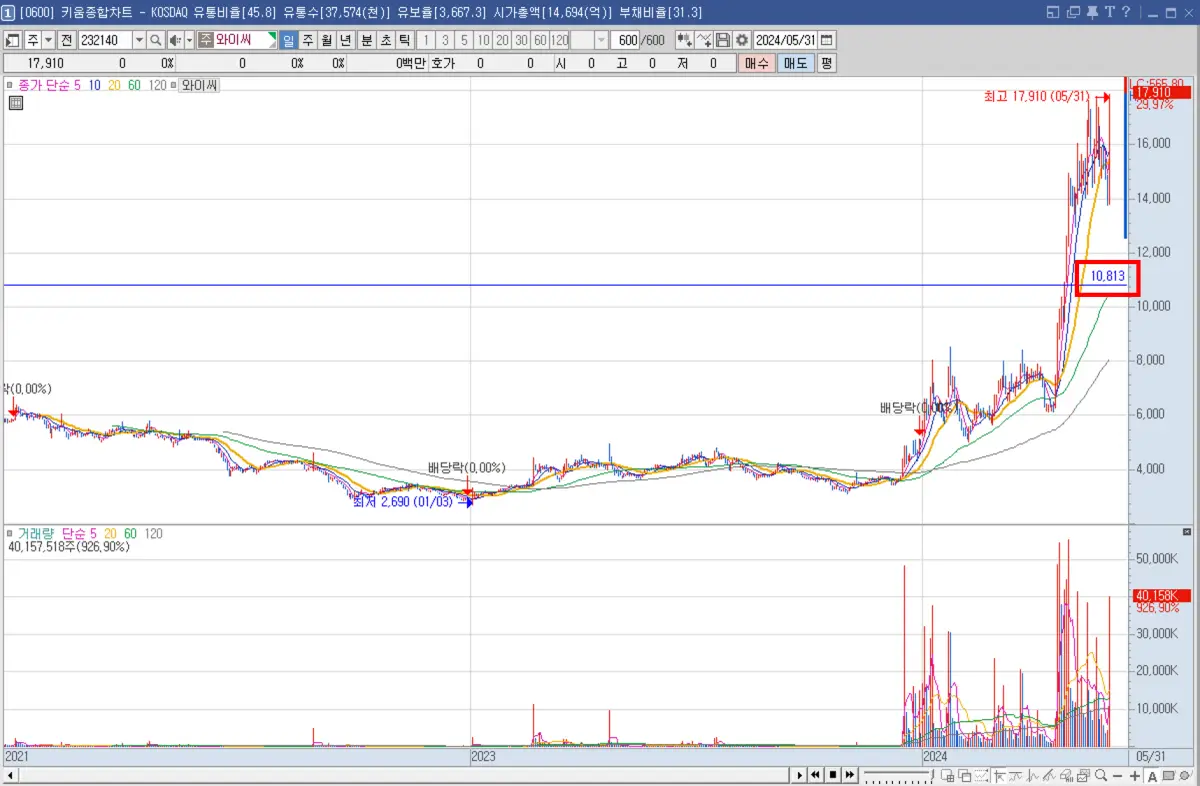The width and height of the screenshot is (1200, 786).
Task: Click the 매도 sell button
Action: pyautogui.click(x=795, y=63)
